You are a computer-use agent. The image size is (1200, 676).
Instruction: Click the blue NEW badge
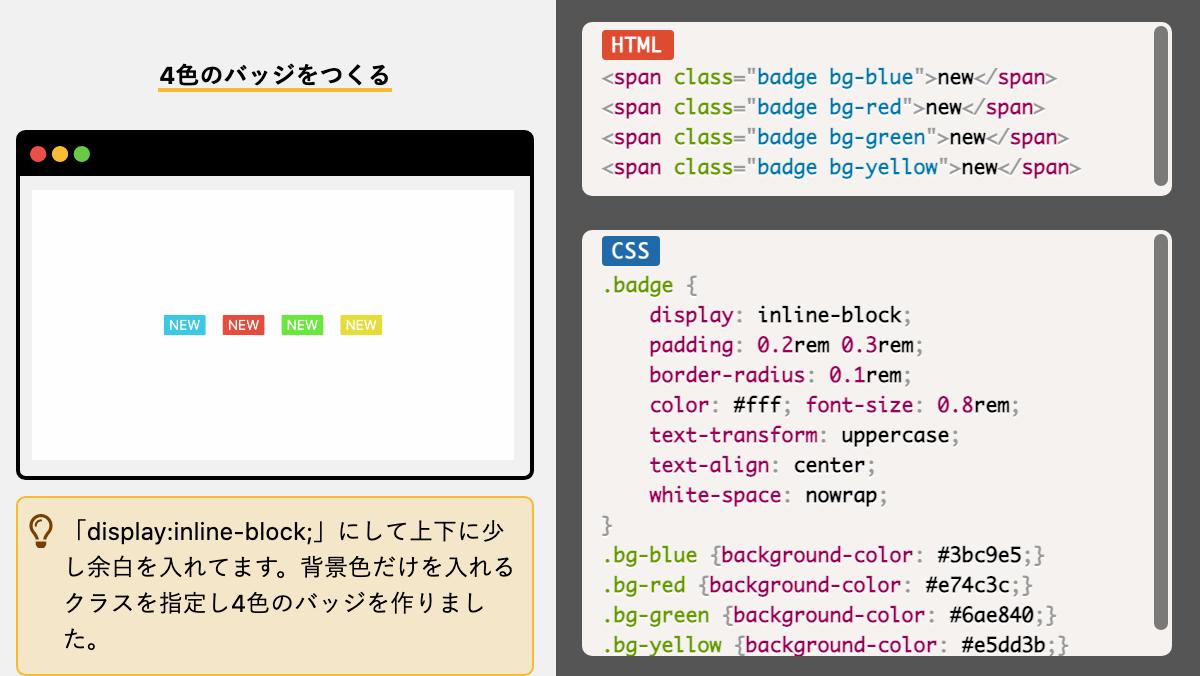tap(184, 325)
